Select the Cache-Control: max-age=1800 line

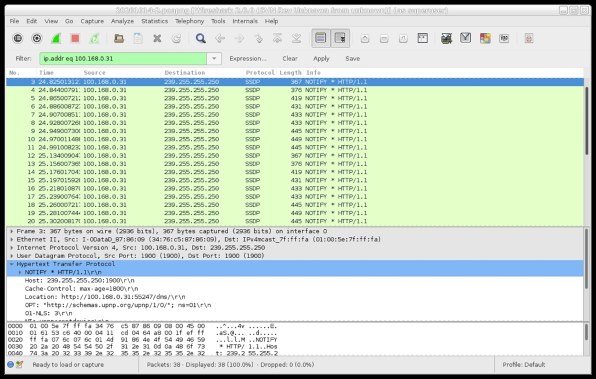click(x=81, y=289)
